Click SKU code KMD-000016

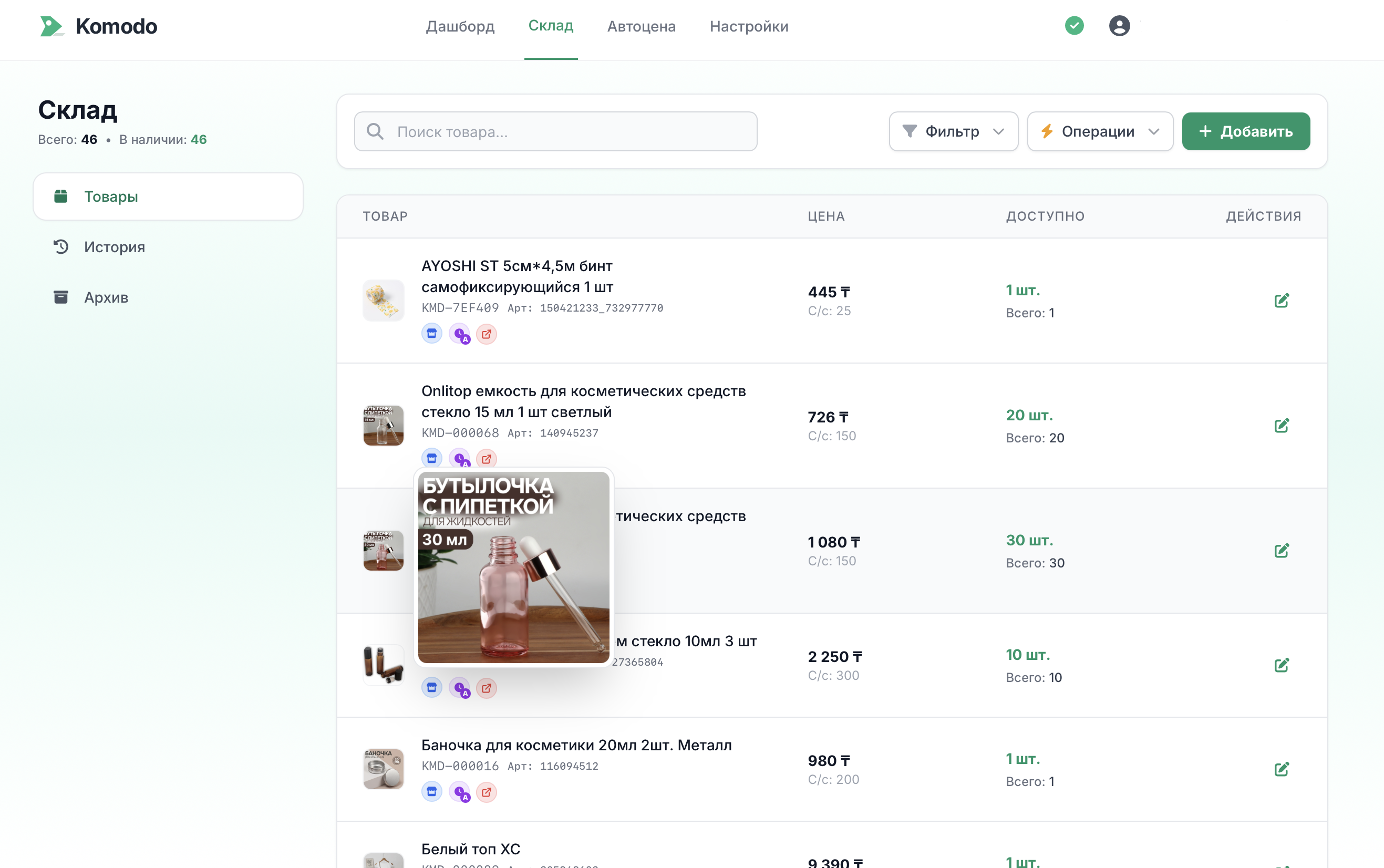(x=460, y=766)
